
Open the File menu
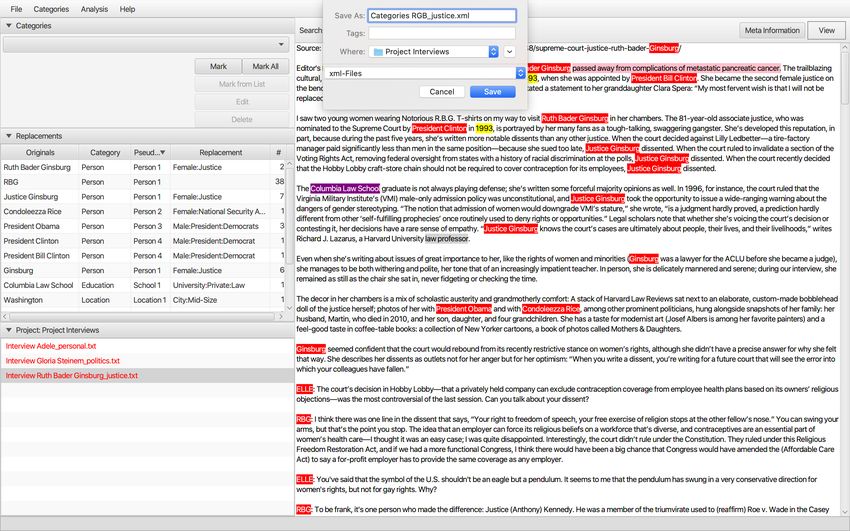click(x=16, y=9)
